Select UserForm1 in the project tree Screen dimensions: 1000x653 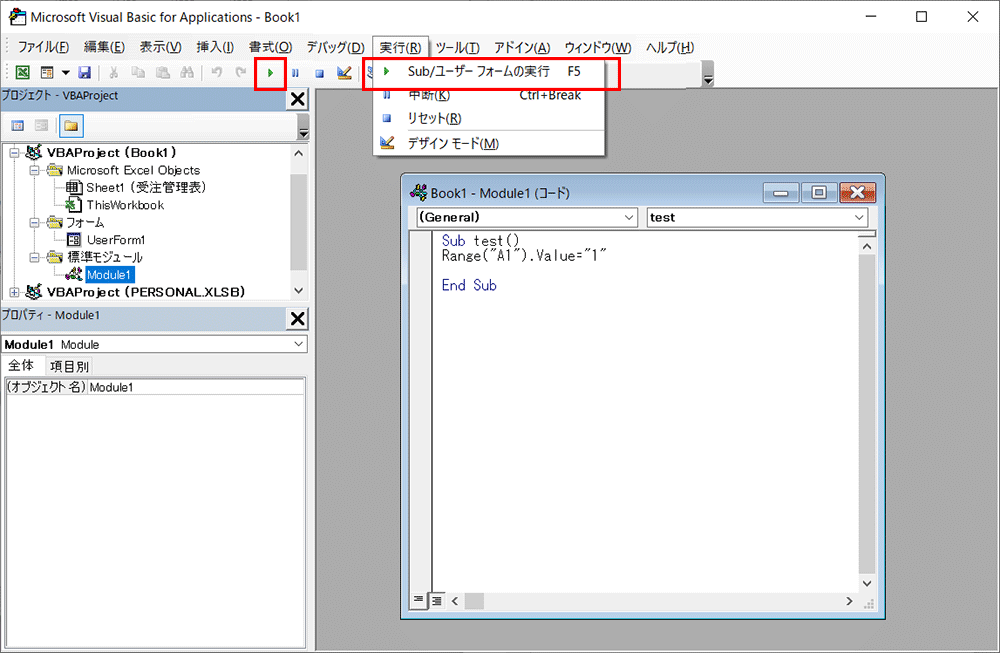pos(115,240)
